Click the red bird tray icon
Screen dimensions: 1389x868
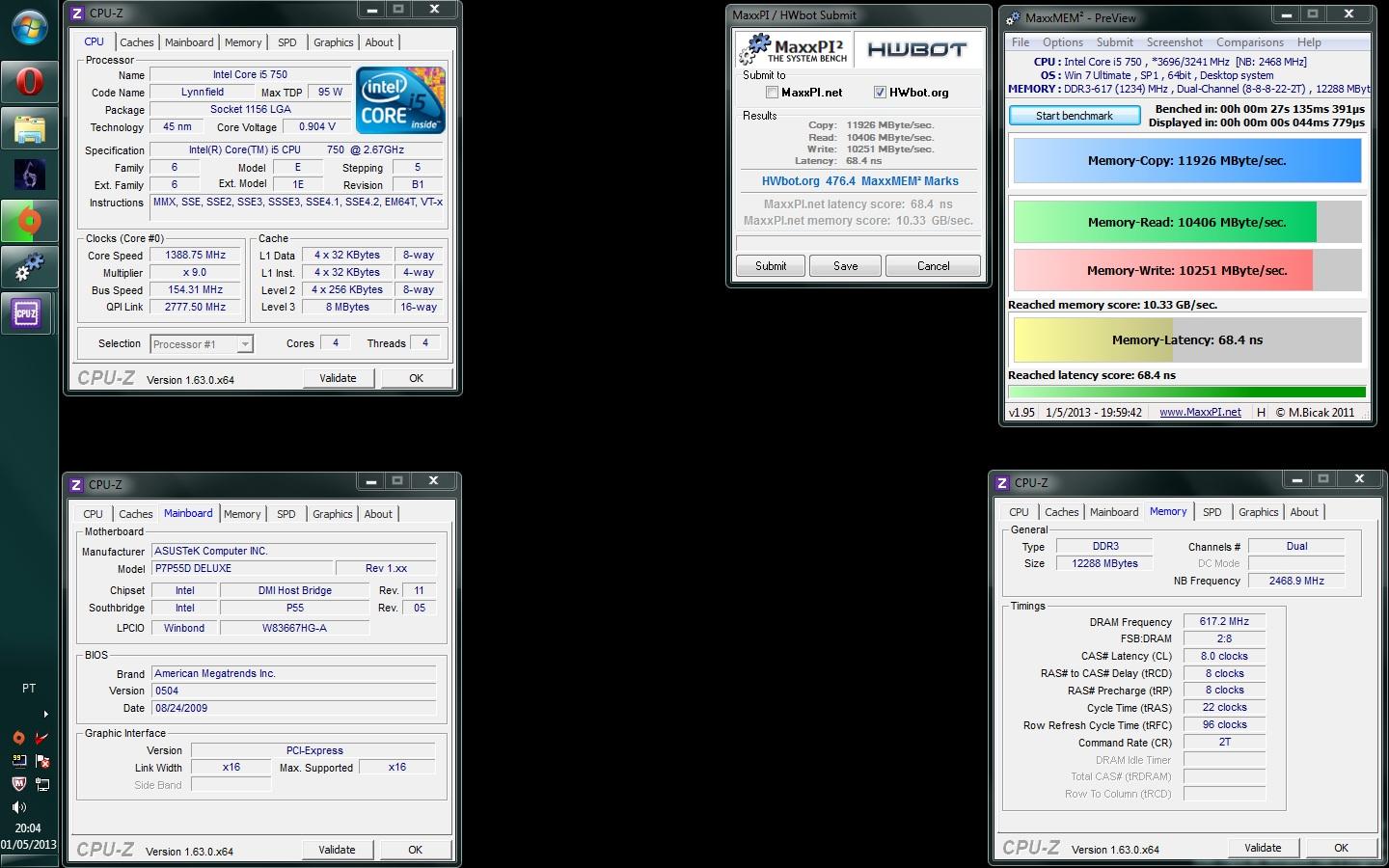[x=41, y=738]
